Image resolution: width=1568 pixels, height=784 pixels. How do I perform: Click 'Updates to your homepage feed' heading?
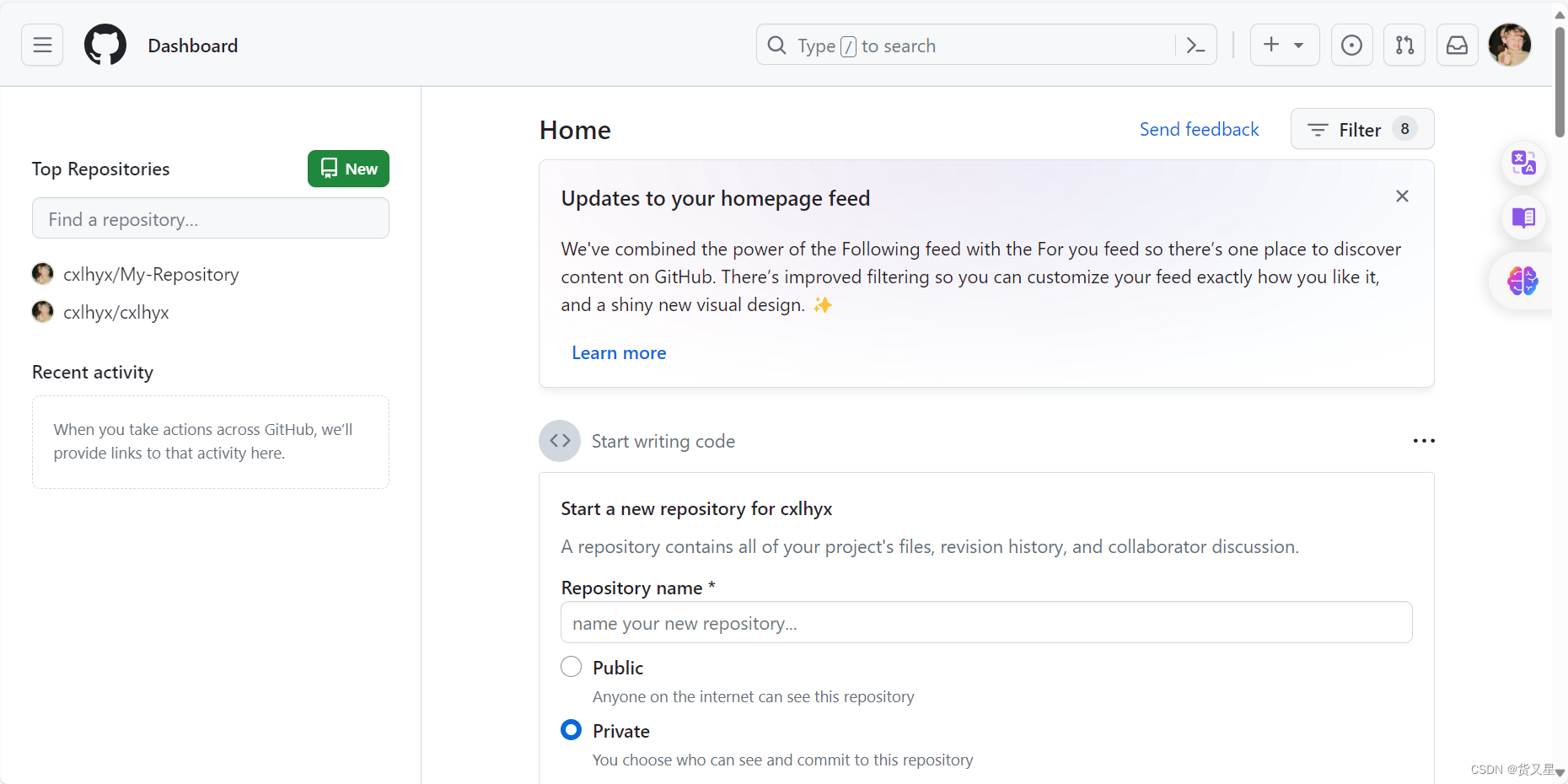pos(716,198)
